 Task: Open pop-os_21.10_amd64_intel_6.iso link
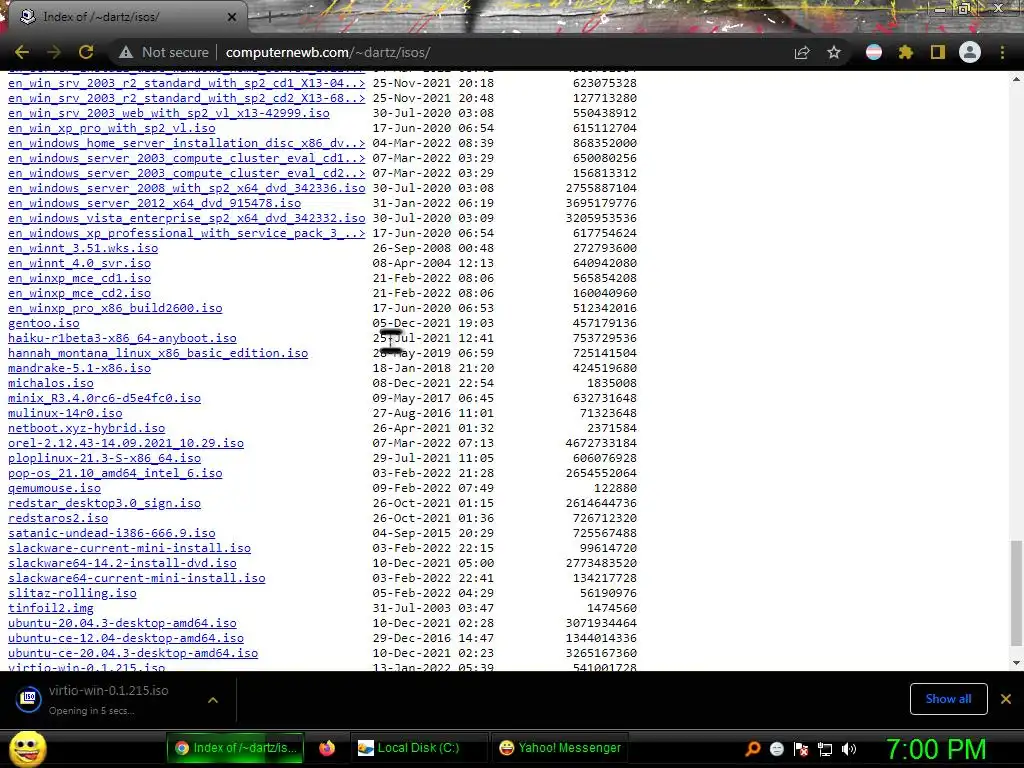coord(115,473)
